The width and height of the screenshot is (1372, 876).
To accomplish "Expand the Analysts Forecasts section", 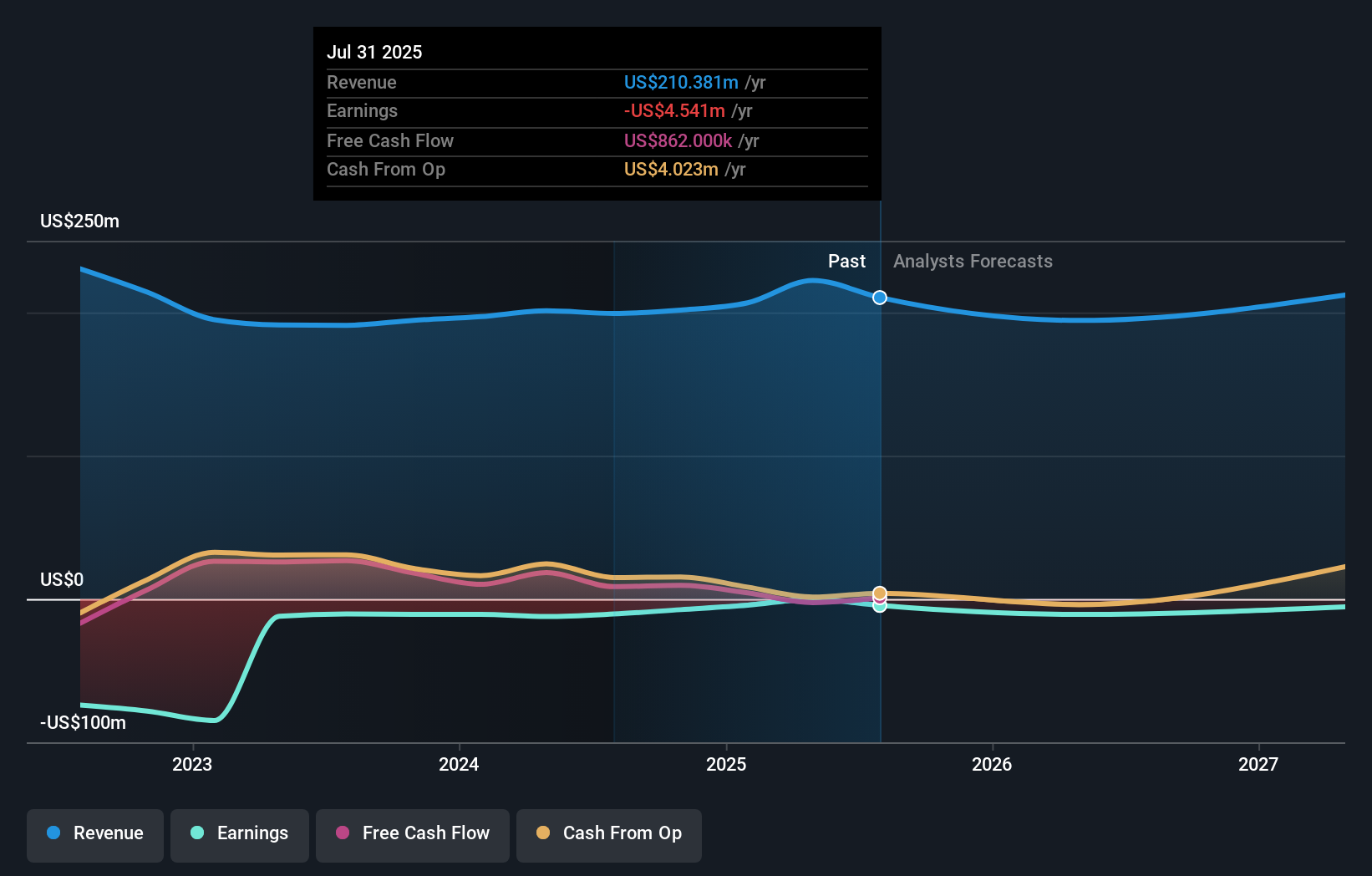I will pos(973,261).
